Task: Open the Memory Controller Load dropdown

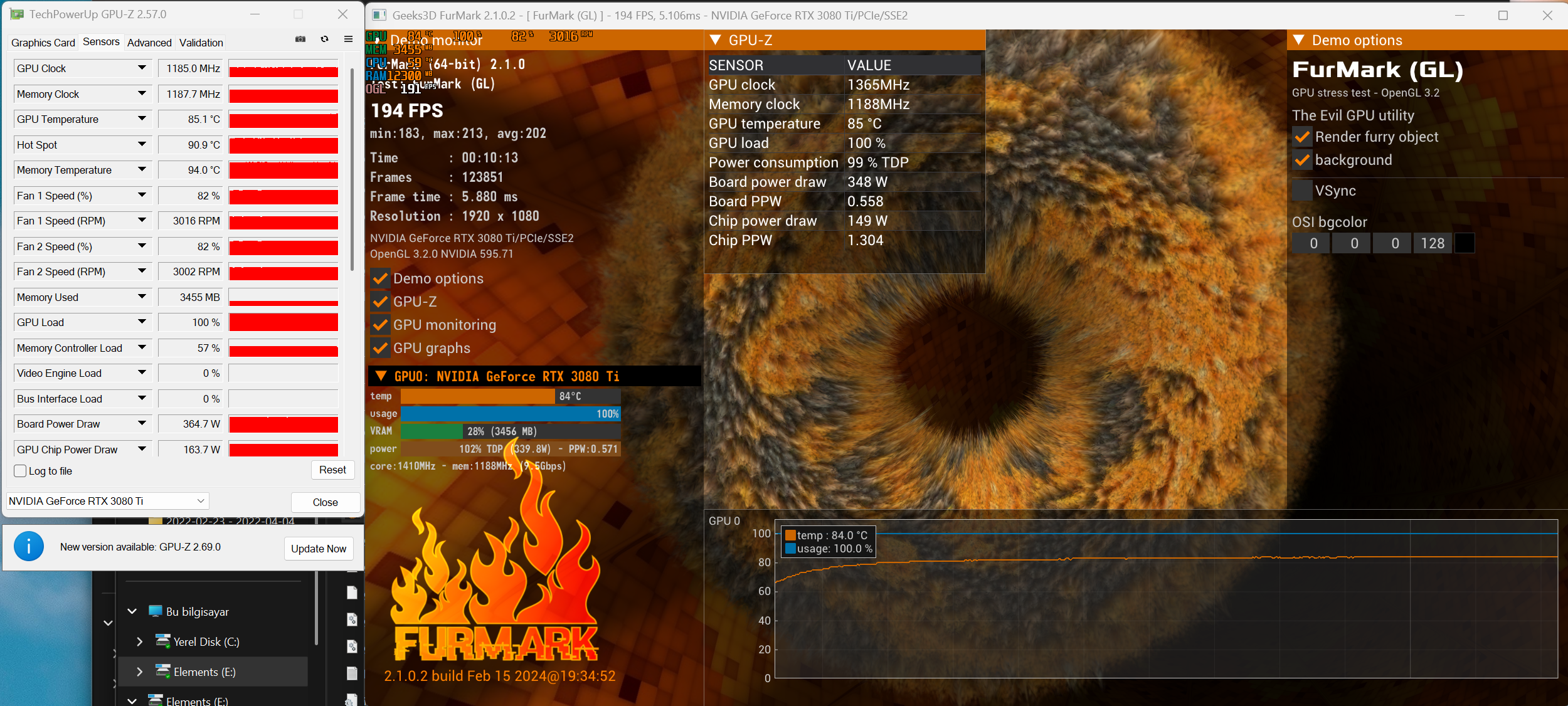Action: coord(142,347)
